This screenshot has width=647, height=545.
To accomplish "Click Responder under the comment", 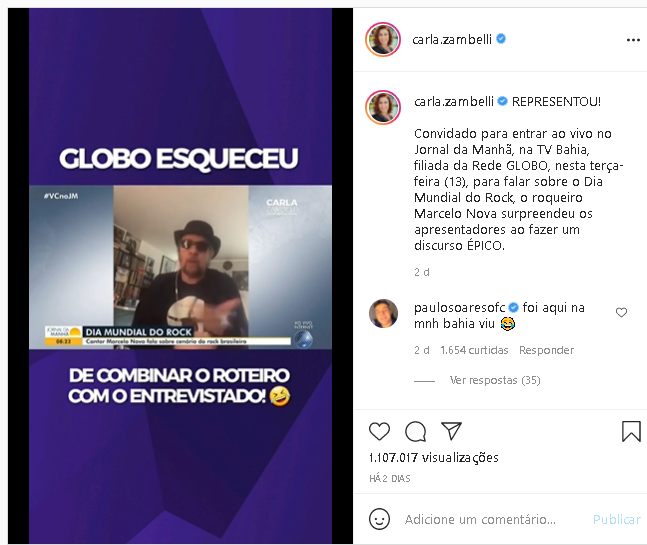I will [546, 350].
